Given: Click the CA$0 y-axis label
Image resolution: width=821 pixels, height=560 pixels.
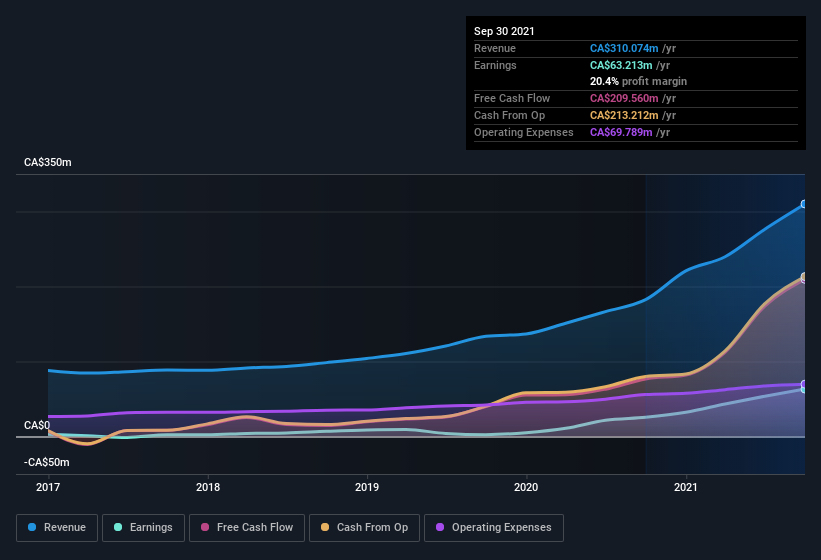Looking at the screenshot, I should point(37,425).
